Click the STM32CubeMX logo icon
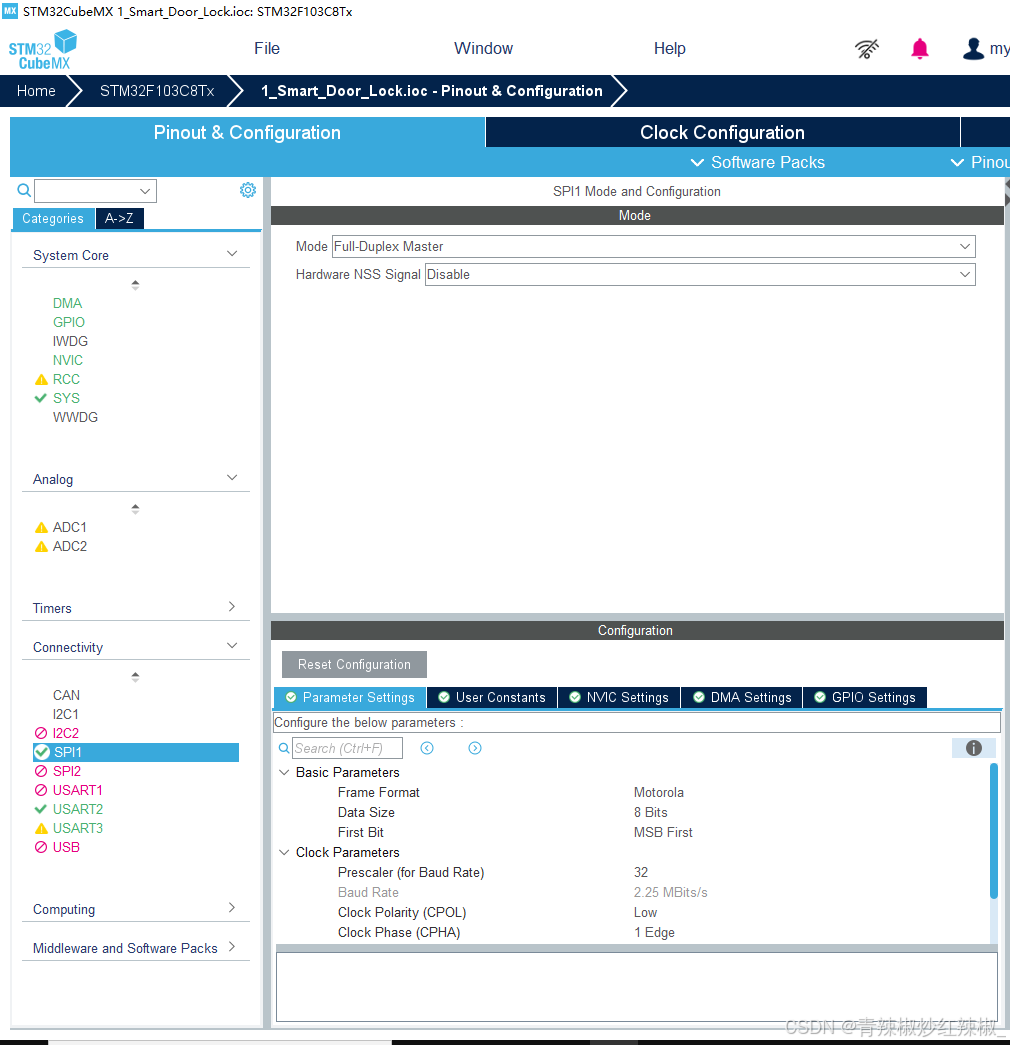This screenshot has height=1045, width=1010. [x=43, y=49]
